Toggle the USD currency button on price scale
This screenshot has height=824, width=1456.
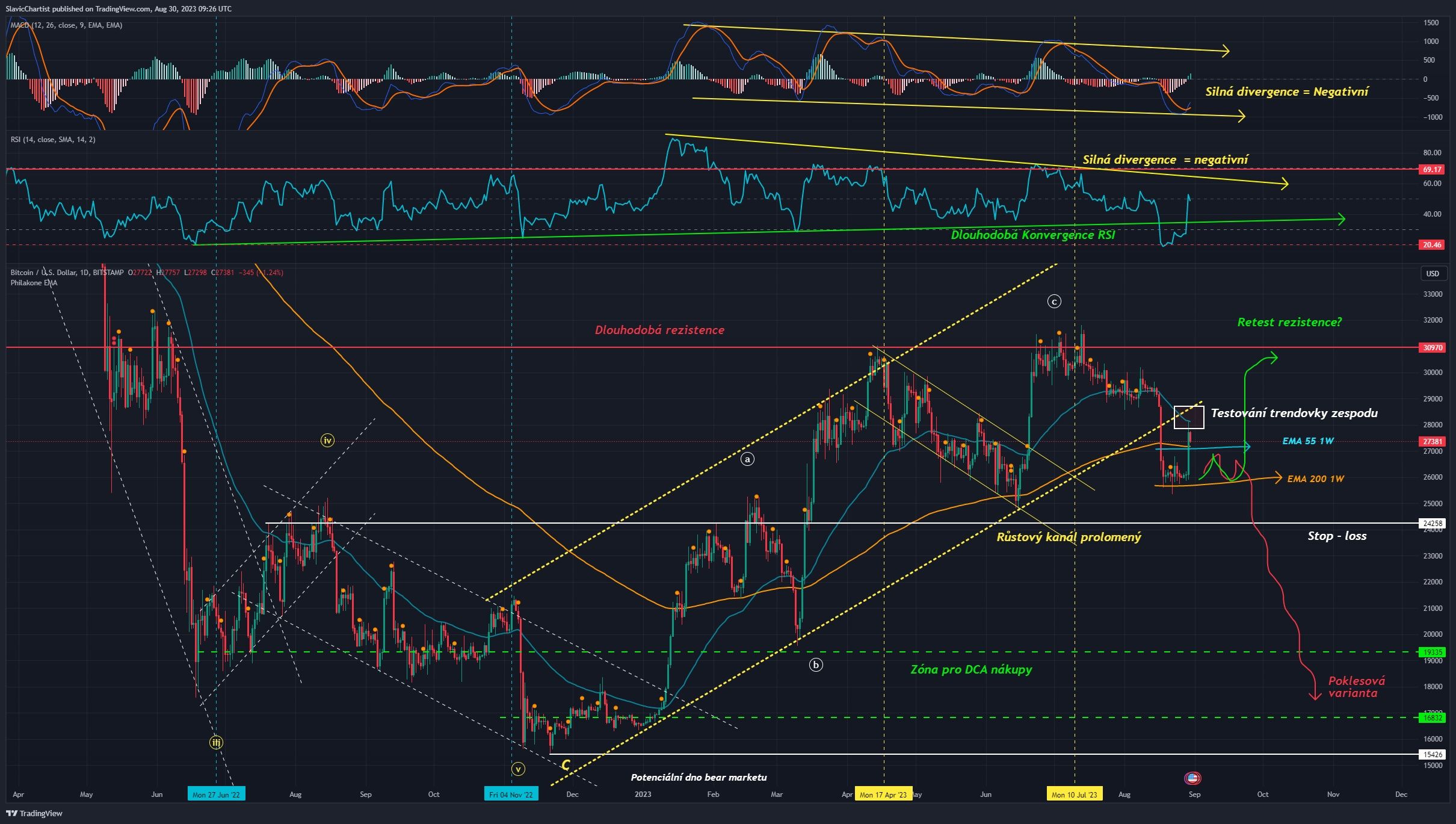coord(1434,274)
